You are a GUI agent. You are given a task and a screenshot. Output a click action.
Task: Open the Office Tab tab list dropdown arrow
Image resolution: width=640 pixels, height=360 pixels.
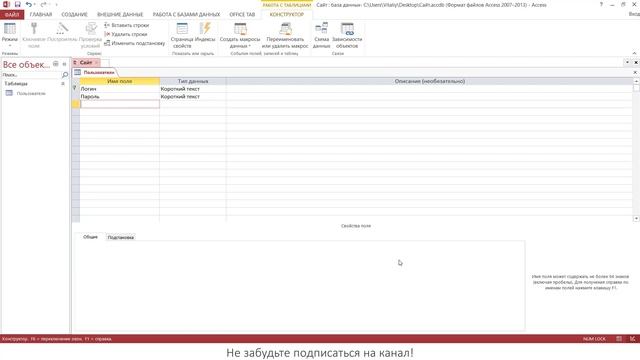click(627, 62)
